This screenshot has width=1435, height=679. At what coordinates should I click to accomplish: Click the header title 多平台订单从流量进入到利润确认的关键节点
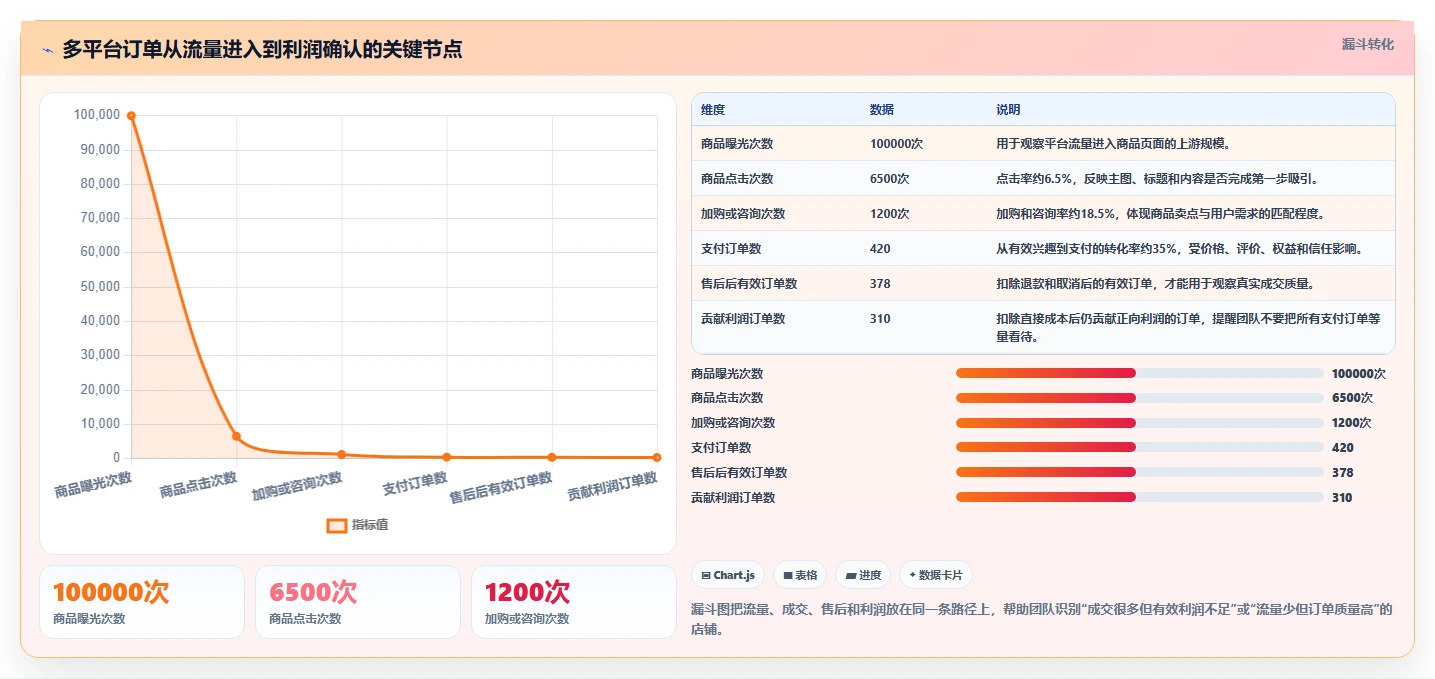click(x=262, y=49)
